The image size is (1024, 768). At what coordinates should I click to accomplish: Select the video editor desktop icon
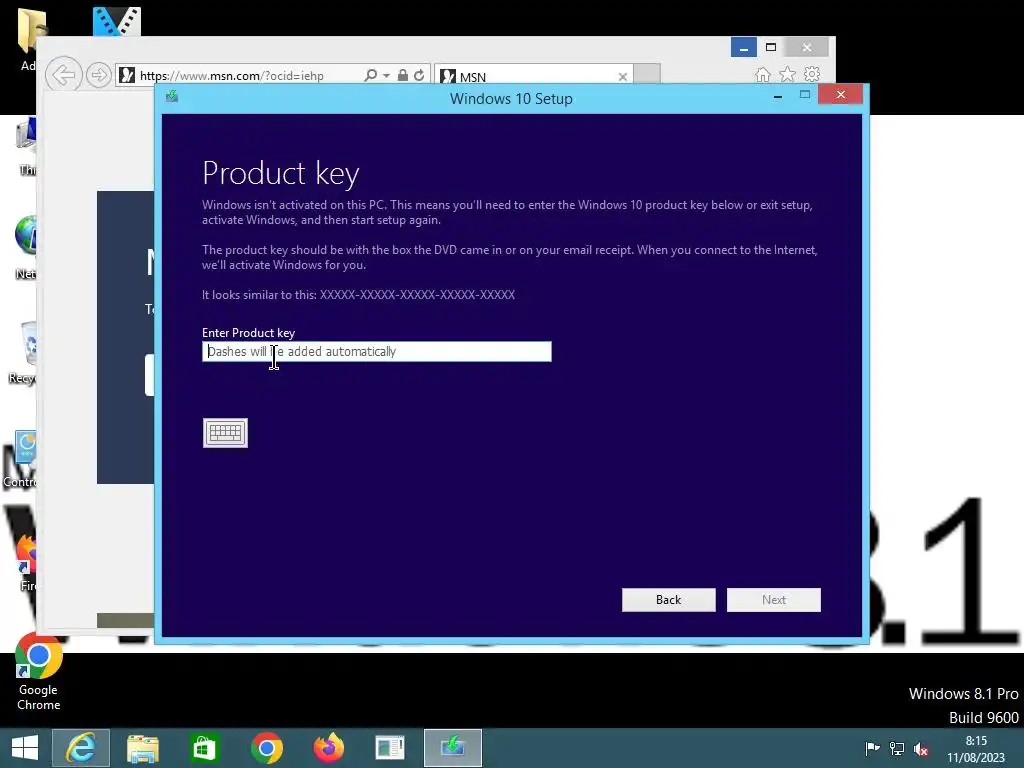tap(116, 22)
